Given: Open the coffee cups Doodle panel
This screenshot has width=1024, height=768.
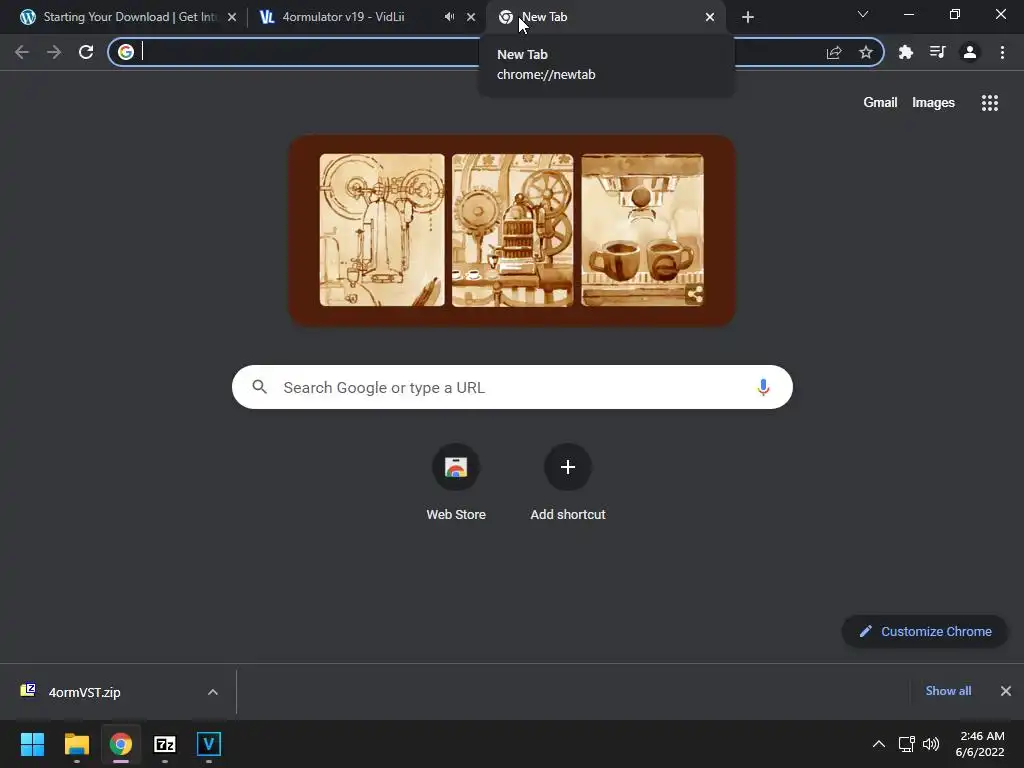Looking at the screenshot, I should tap(643, 230).
